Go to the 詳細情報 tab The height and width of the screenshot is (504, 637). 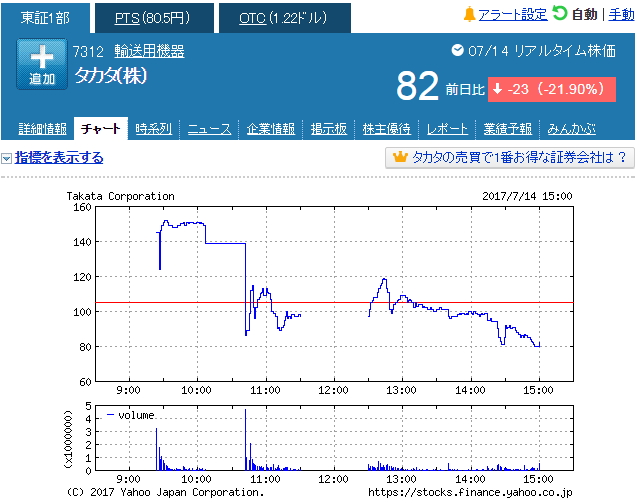(x=42, y=129)
